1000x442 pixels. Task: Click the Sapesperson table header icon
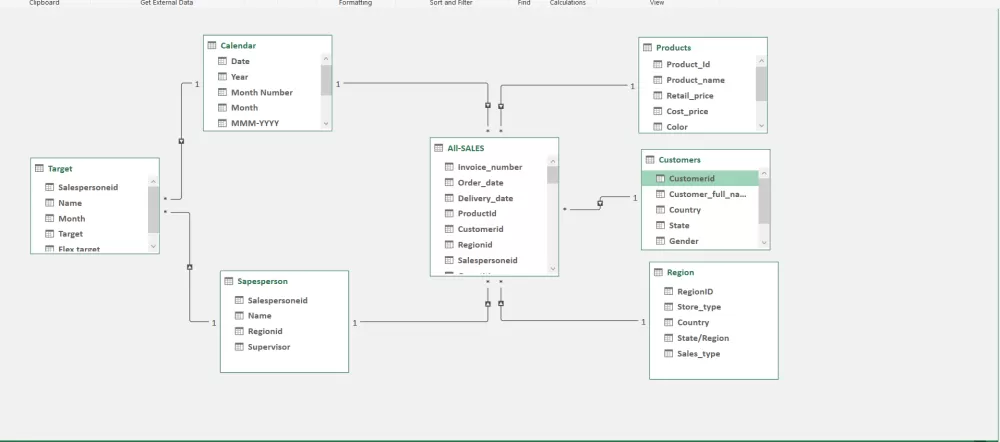[228, 281]
